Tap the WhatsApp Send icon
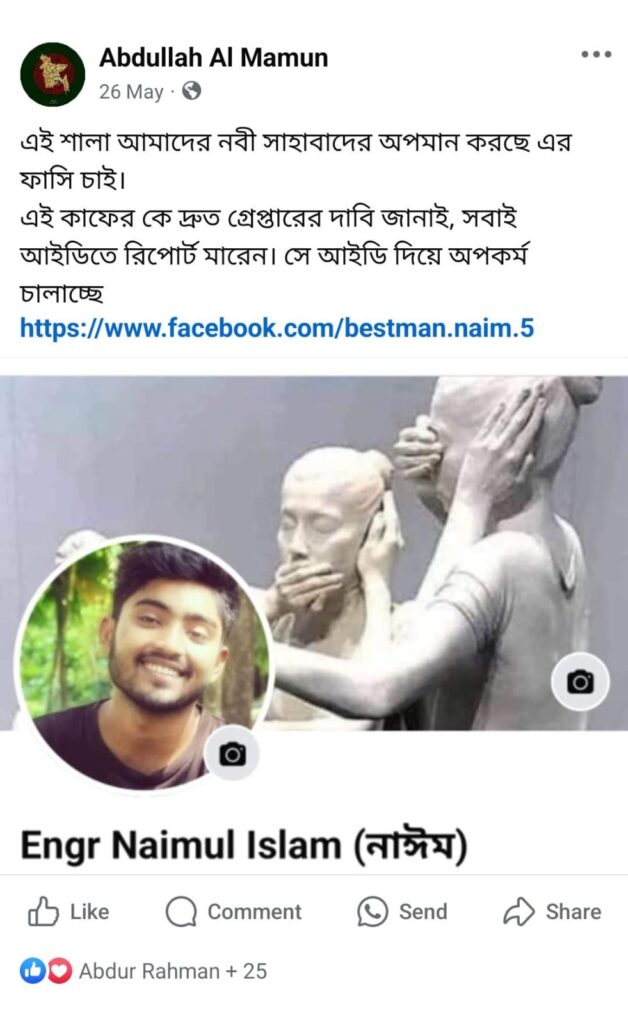Image resolution: width=628 pixels, height=1024 pixels. point(372,911)
